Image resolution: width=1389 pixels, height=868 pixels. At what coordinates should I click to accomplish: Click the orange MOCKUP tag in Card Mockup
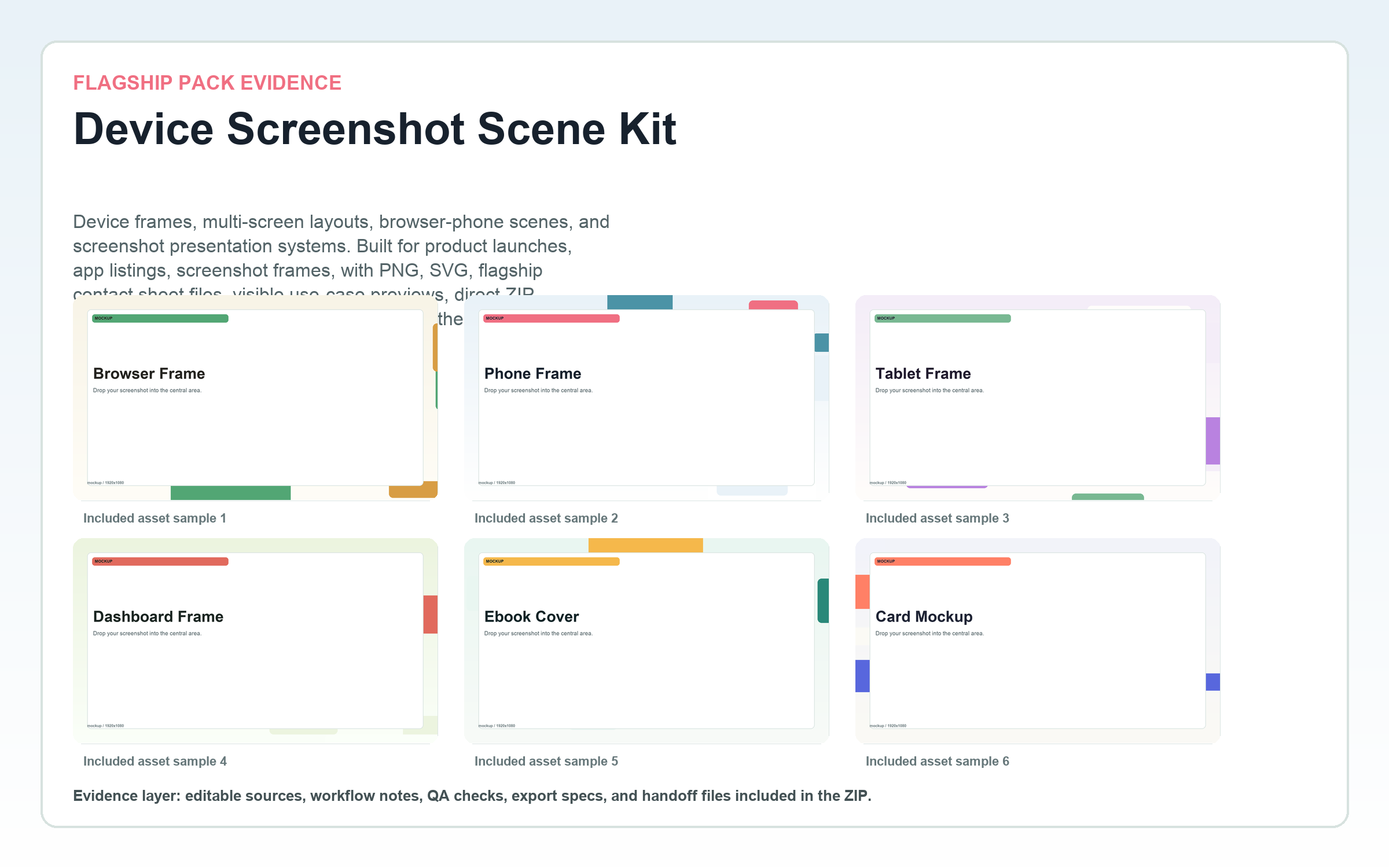(x=943, y=561)
